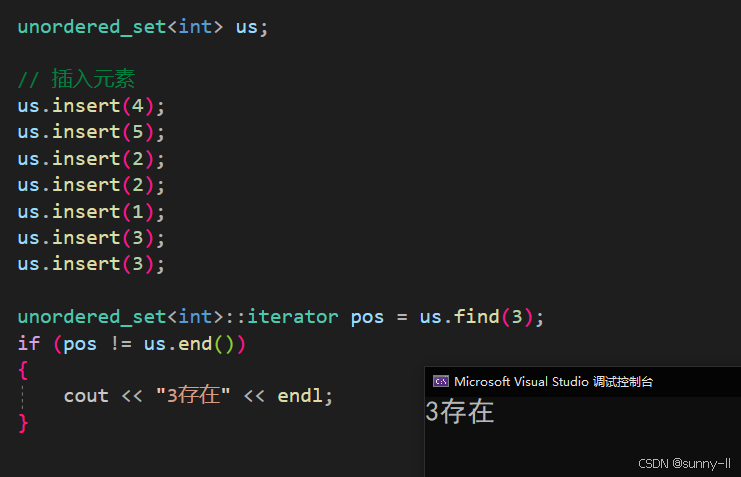Click the console output text 3存在
This screenshot has width=741, height=477.
coord(460,412)
